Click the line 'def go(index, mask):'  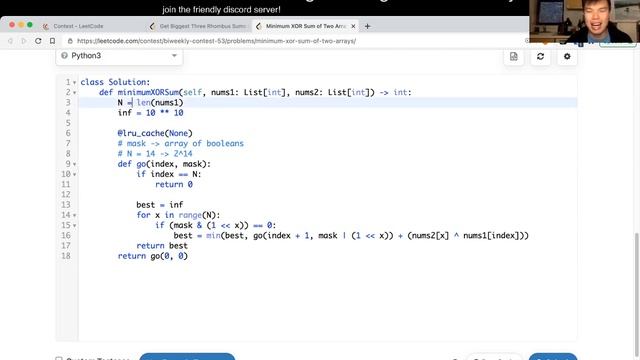(164, 164)
